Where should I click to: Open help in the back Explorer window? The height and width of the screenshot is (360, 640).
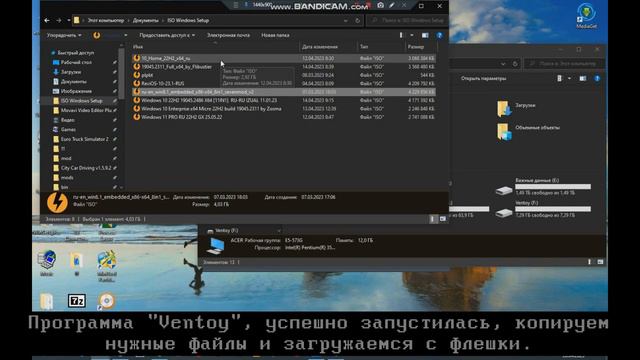click(597, 78)
